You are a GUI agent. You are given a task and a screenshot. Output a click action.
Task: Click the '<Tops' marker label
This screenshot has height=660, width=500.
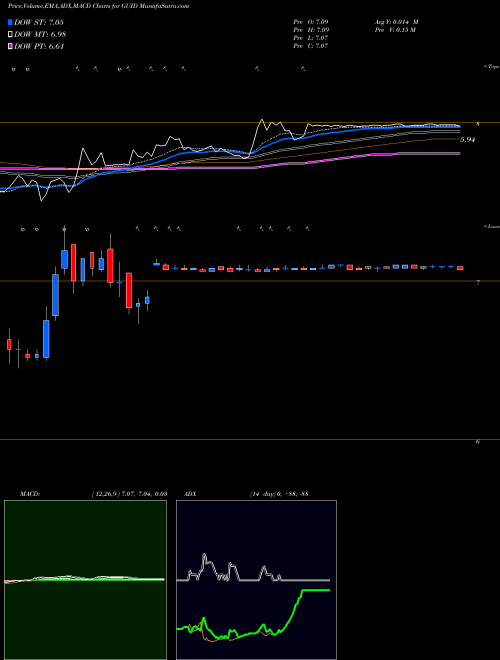click(x=491, y=67)
